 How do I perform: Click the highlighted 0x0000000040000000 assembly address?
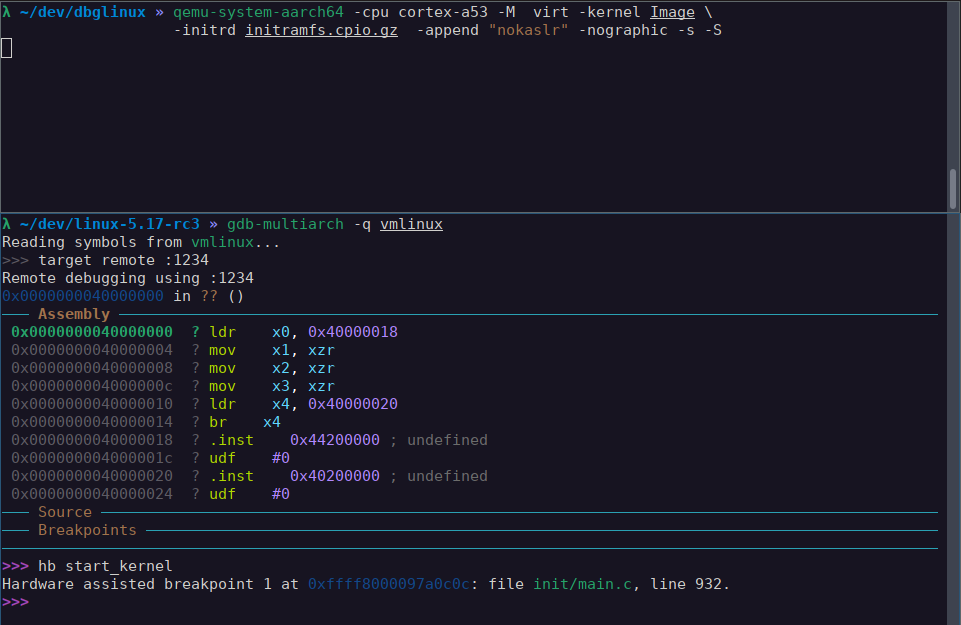pyautogui.click(x=92, y=332)
